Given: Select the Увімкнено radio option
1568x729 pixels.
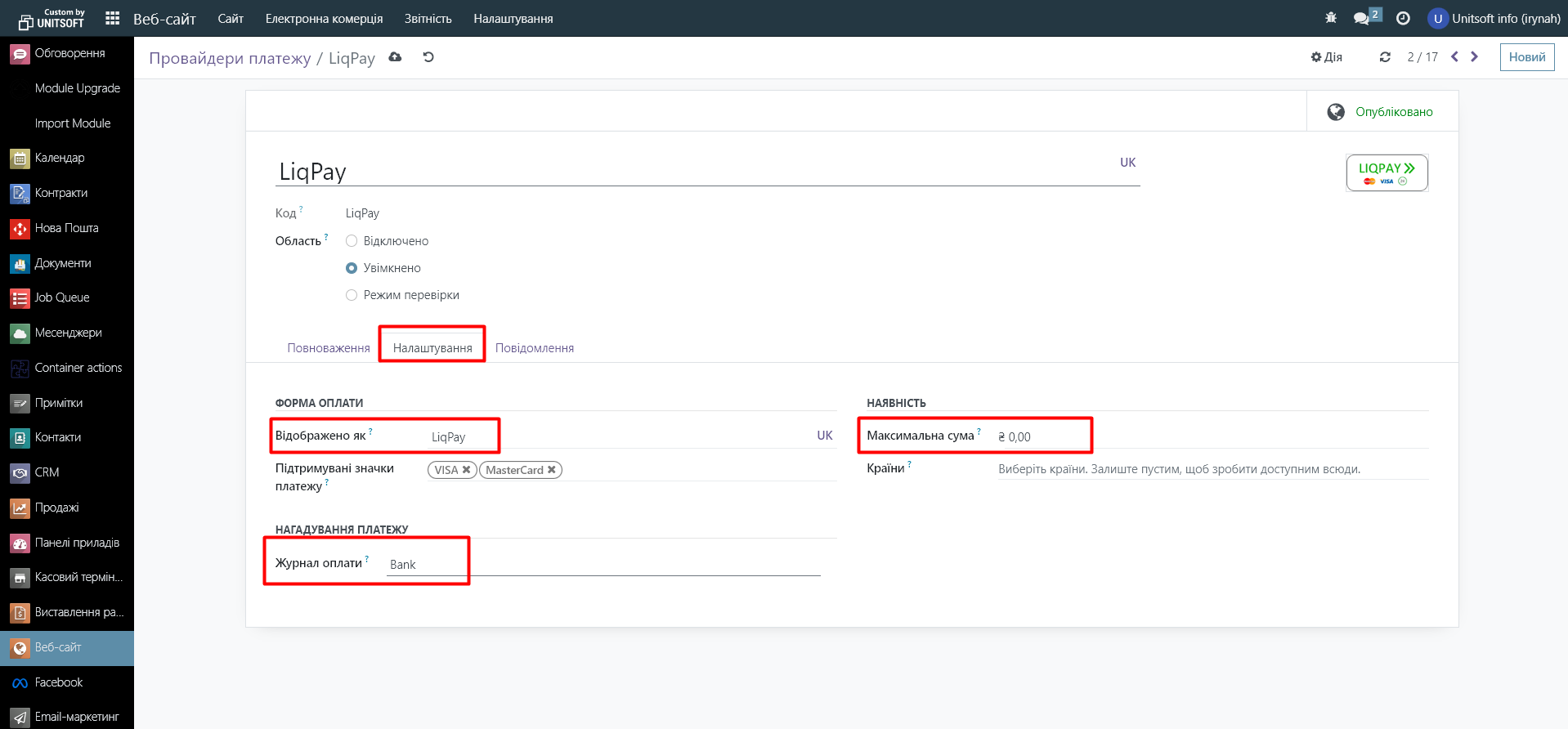Looking at the screenshot, I should [352, 268].
